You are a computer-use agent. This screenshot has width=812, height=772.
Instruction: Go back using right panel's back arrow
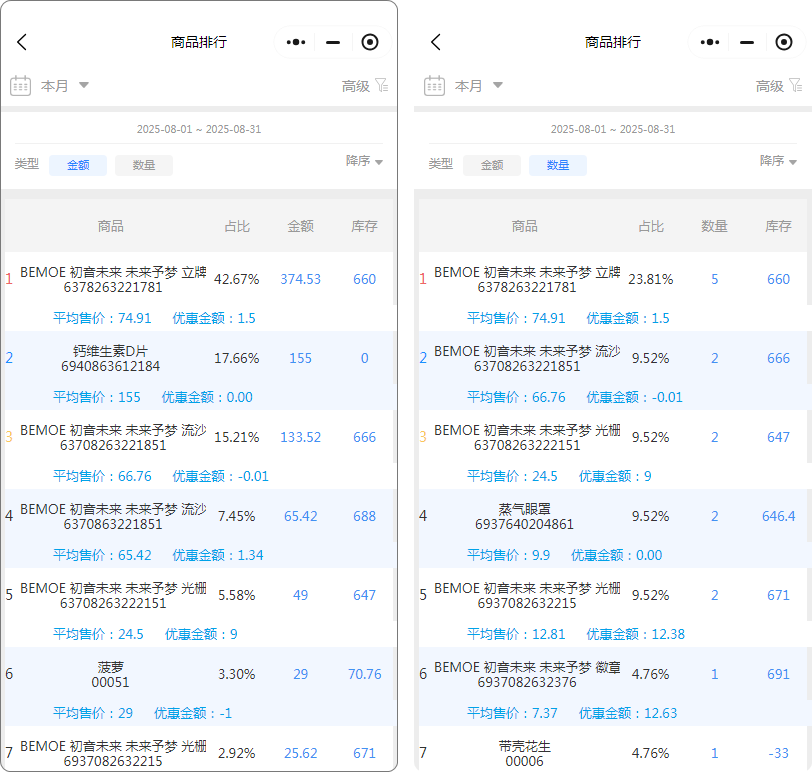click(436, 42)
